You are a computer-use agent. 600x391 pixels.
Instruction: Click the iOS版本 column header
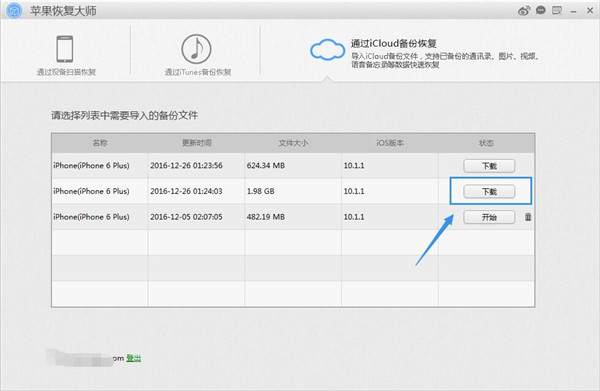(x=390, y=143)
